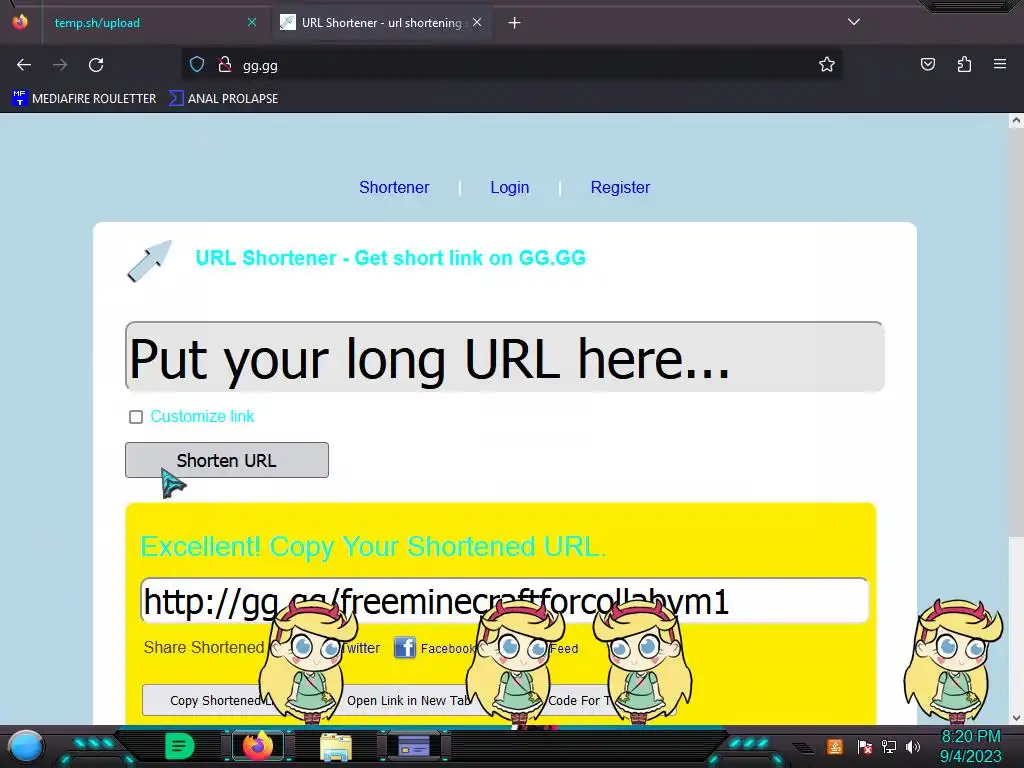
Task: Open the Pocket save icon
Action: [927, 64]
